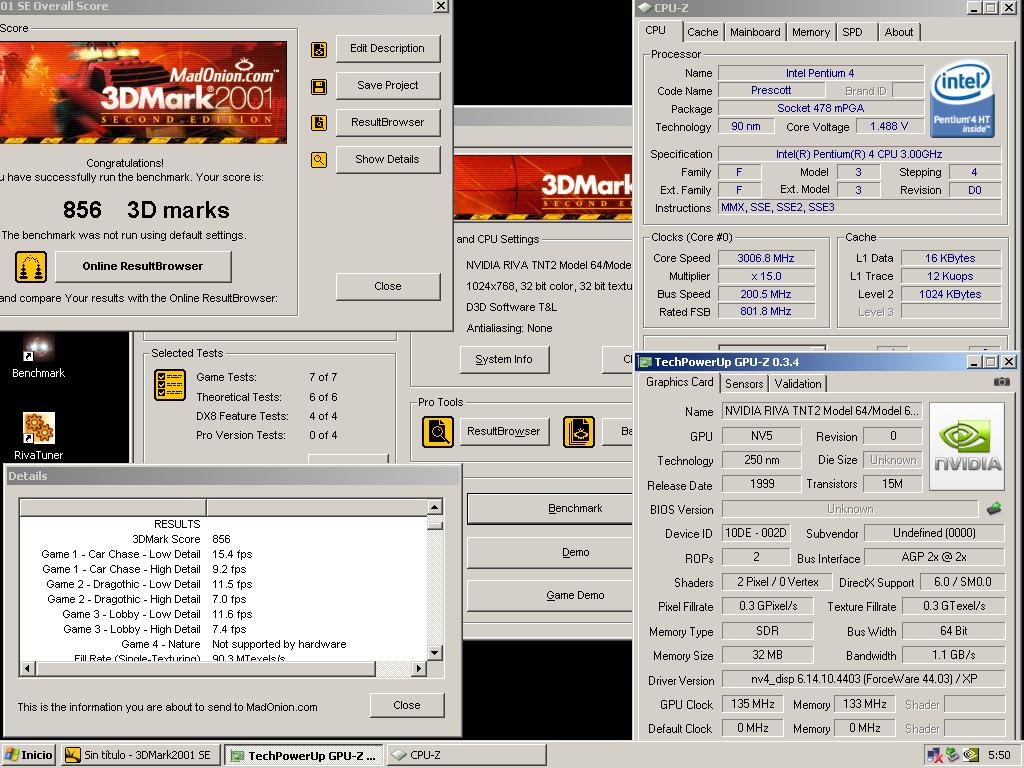The image size is (1024, 768).
Task: Click the GPU-Z title bar icon
Action: (x=645, y=362)
